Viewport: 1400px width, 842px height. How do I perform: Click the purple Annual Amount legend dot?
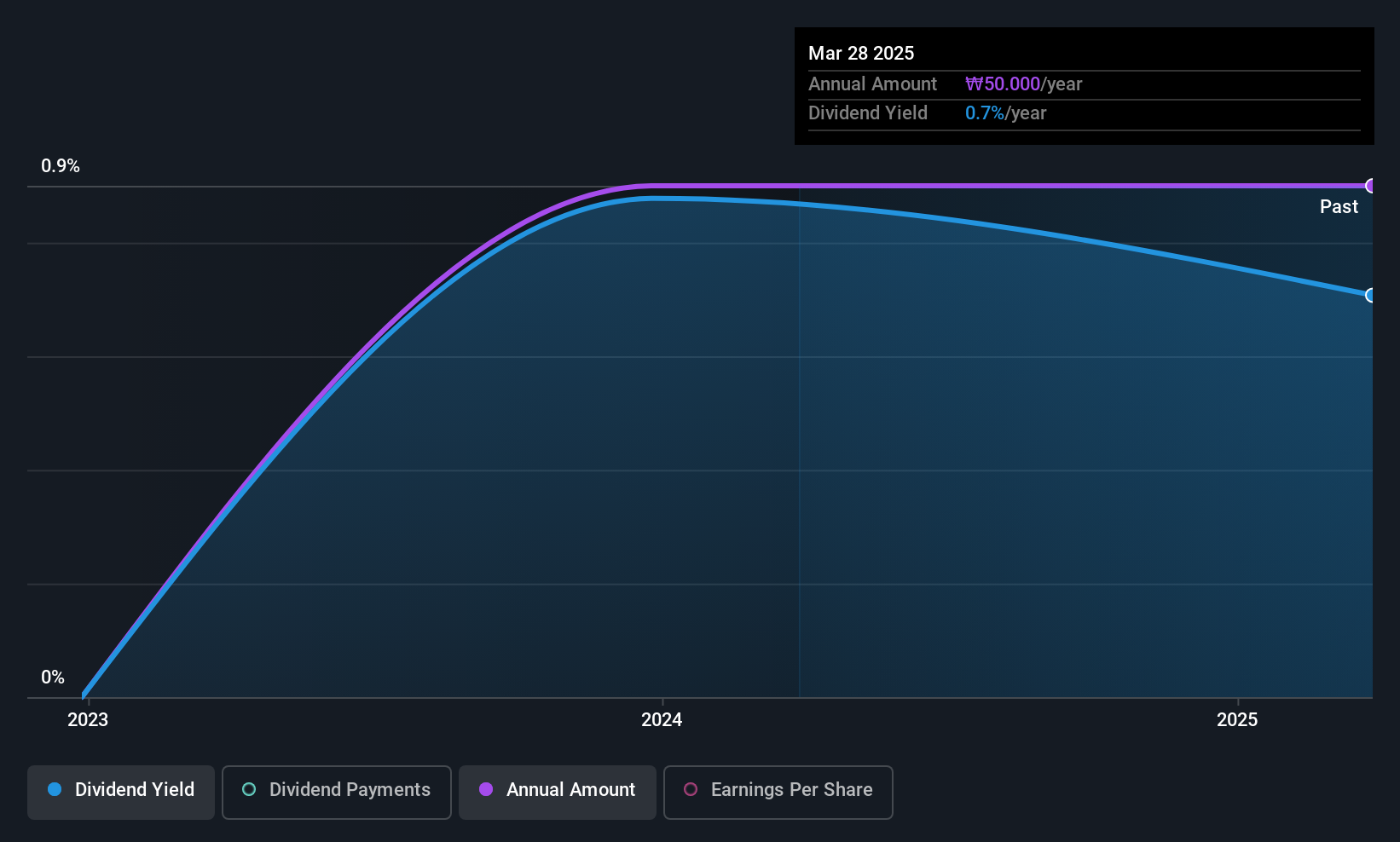486,789
